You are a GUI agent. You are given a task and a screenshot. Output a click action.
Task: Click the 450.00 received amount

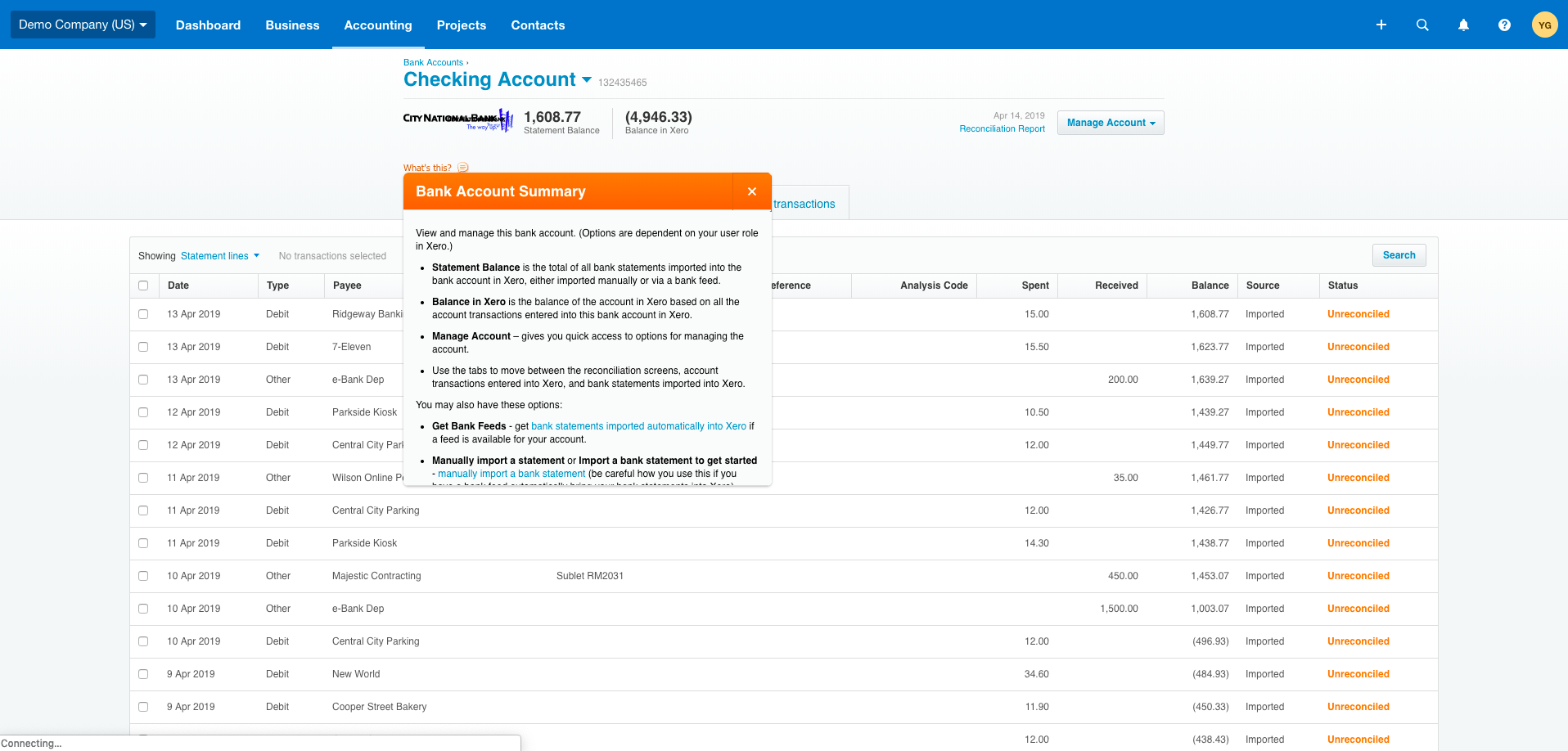tap(1123, 576)
